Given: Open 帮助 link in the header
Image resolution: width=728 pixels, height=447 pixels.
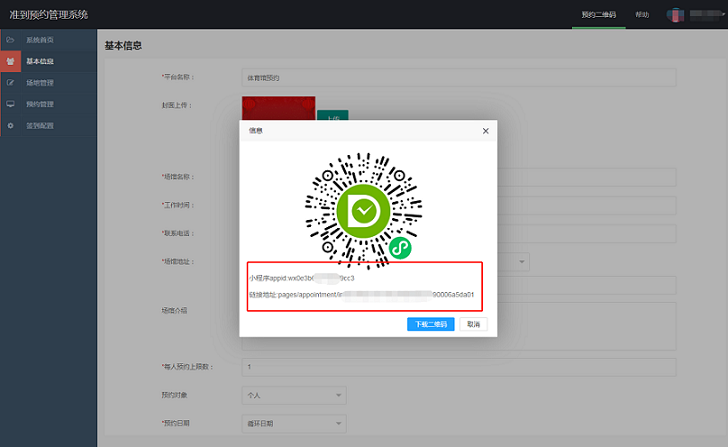Looking at the screenshot, I should 642,15.
